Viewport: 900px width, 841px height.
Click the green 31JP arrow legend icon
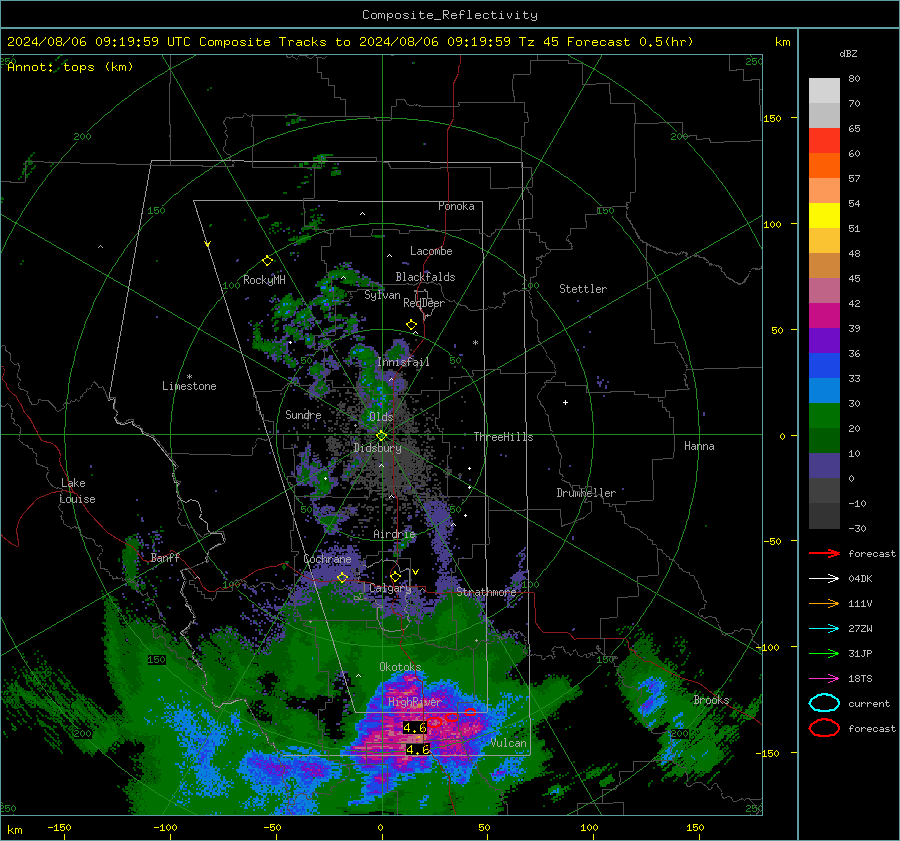pos(824,653)
